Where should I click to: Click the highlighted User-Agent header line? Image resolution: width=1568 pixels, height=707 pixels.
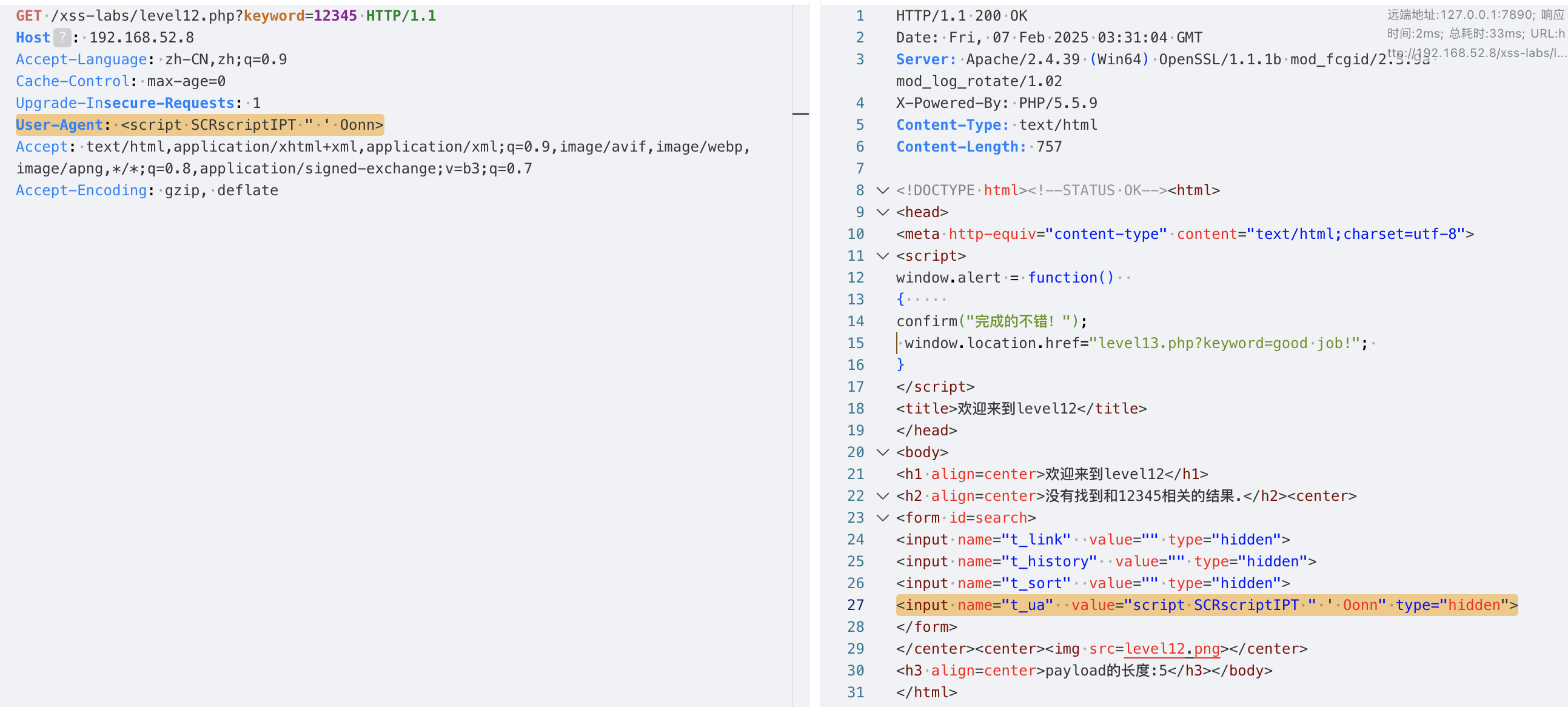(x=199, y=125)
